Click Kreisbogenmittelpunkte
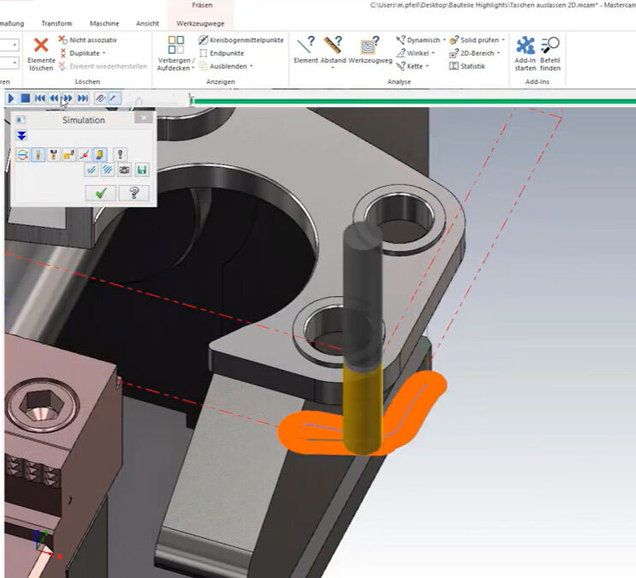636x578 pixels. click(241, 40)
